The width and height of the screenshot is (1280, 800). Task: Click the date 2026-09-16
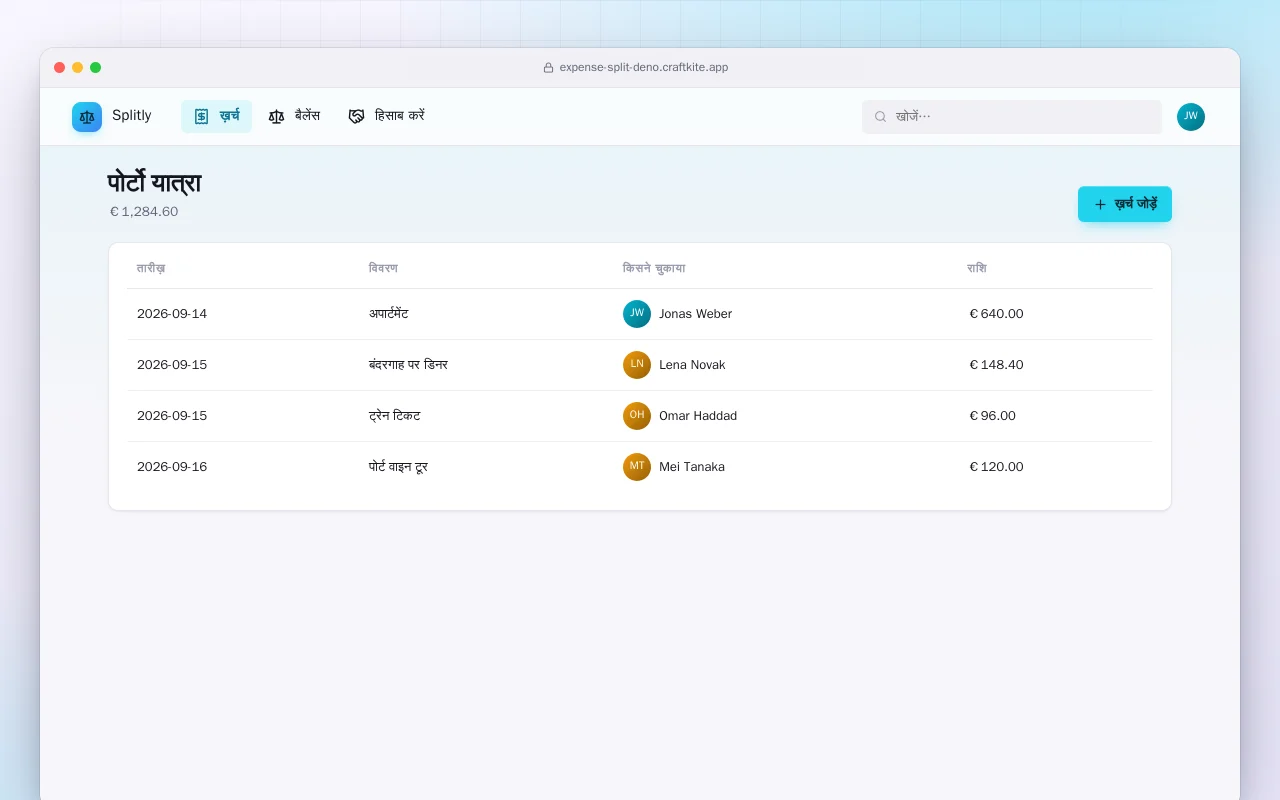pyautogui.click(x=172, y=467)
